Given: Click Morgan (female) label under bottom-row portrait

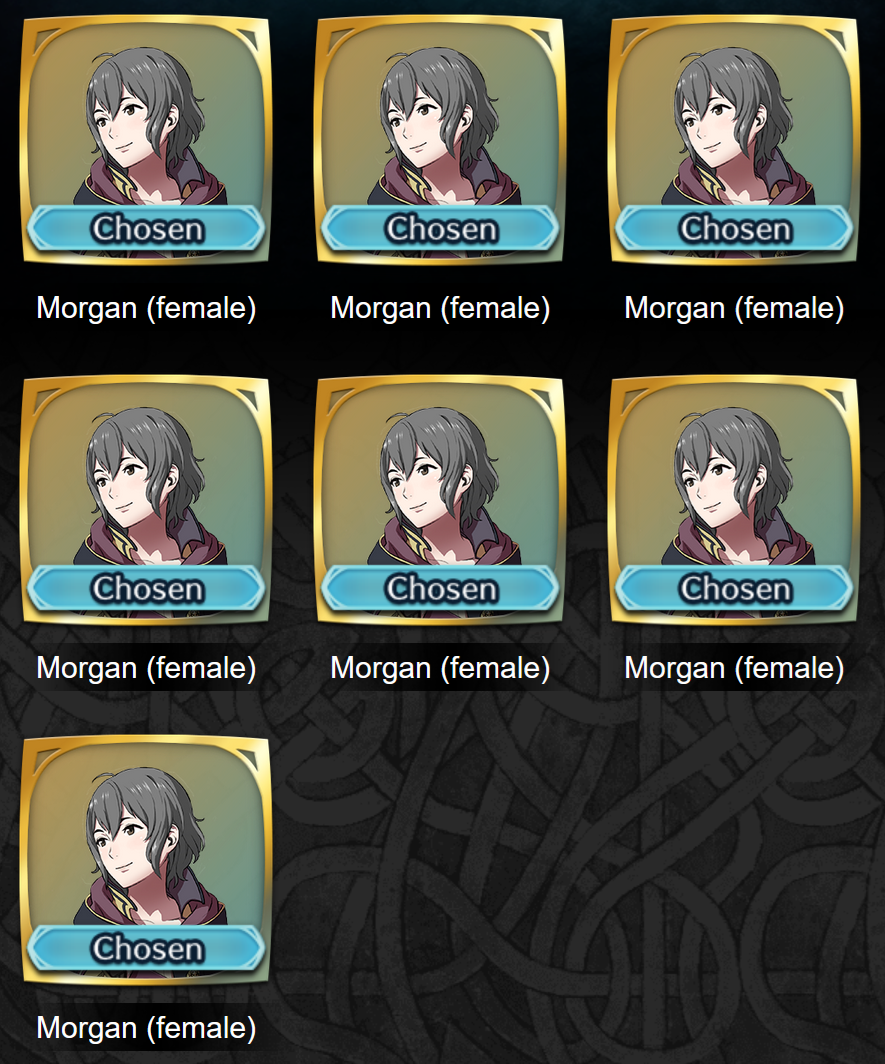Looking at the screenshot, I should click(146, 1027).
